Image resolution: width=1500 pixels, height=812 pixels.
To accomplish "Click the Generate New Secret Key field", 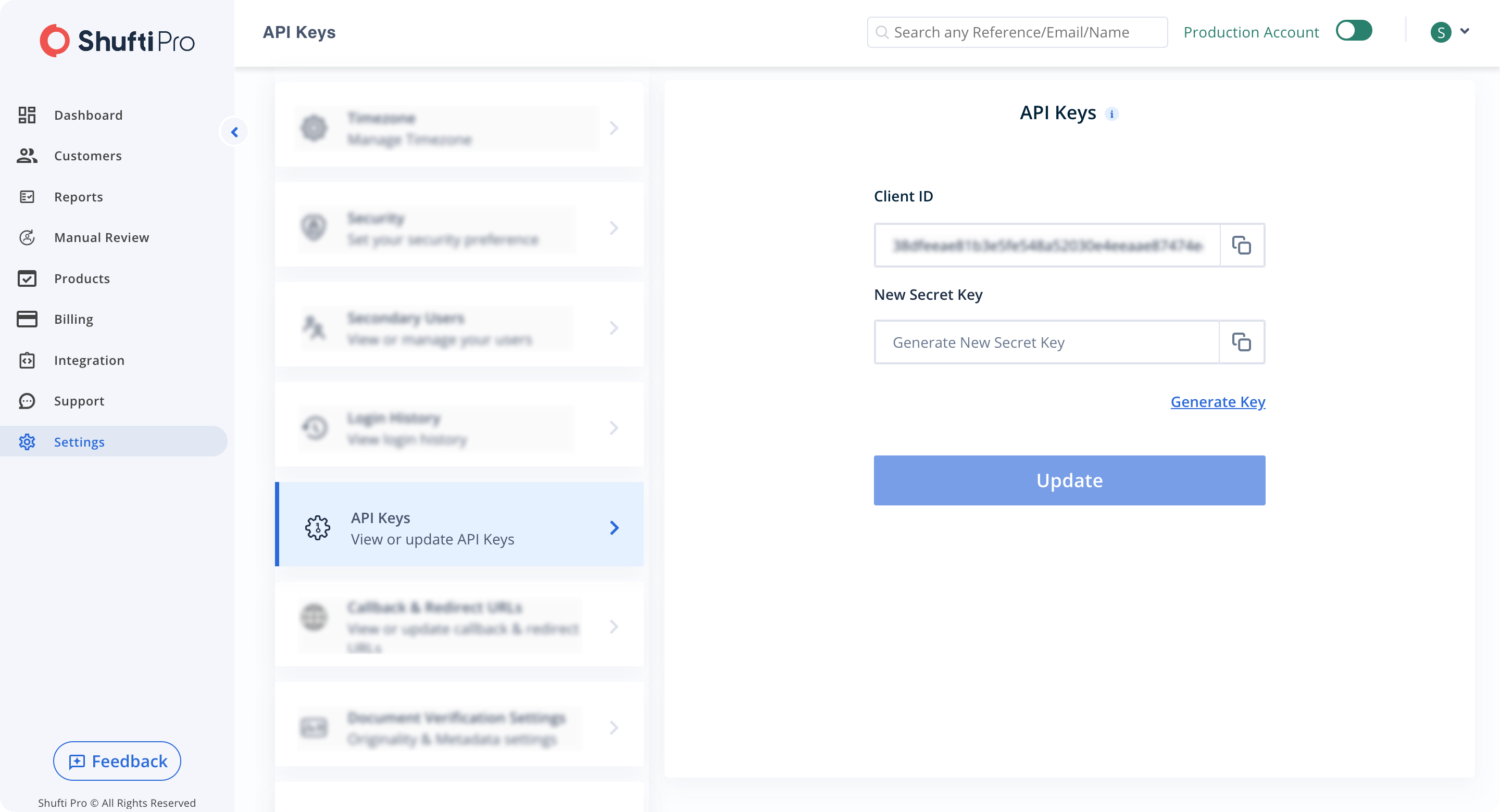I will (x=1046, y=342).
